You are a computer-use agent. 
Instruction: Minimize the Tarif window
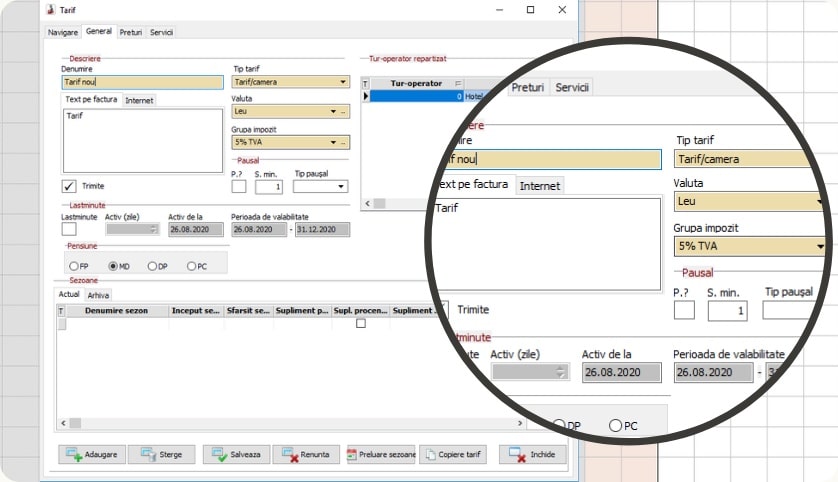coord(499,10)
